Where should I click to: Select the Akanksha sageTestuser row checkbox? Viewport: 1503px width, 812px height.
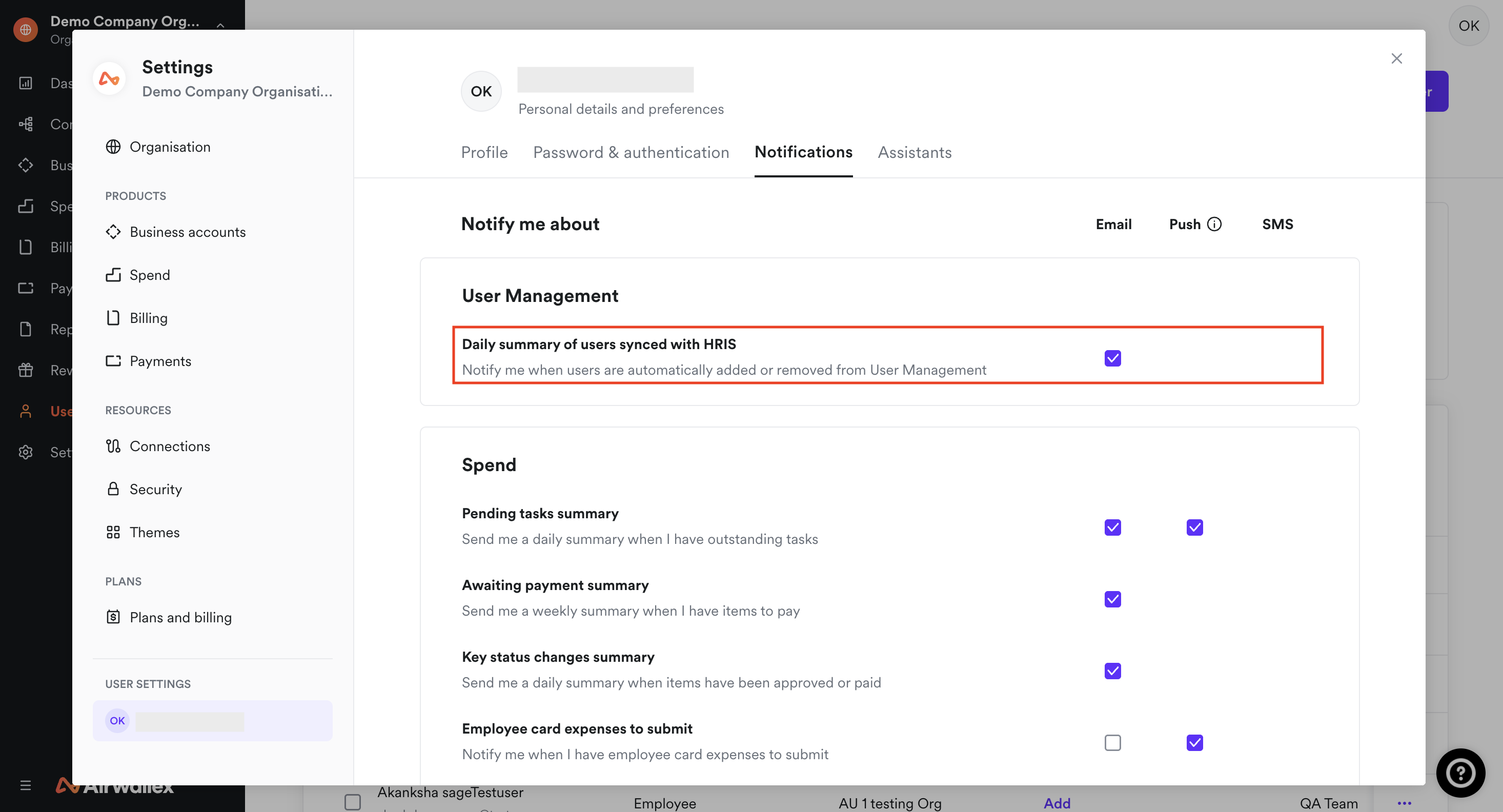(x=352, y=803)
